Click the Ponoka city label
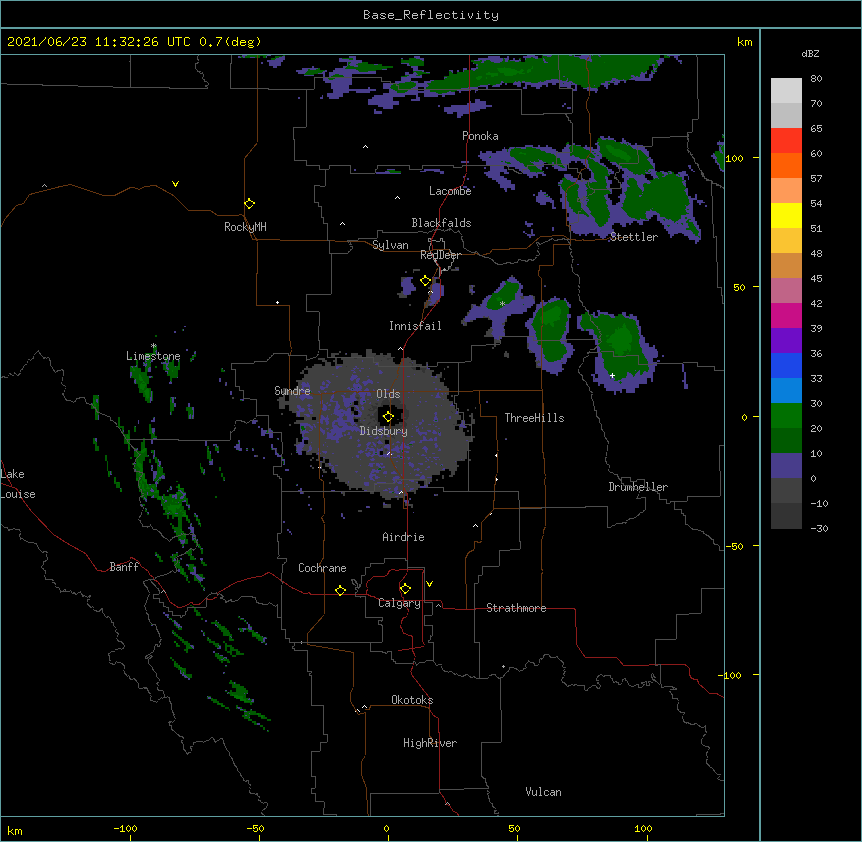Viewport: 862px width, 842px height. (x=480, y=136)
